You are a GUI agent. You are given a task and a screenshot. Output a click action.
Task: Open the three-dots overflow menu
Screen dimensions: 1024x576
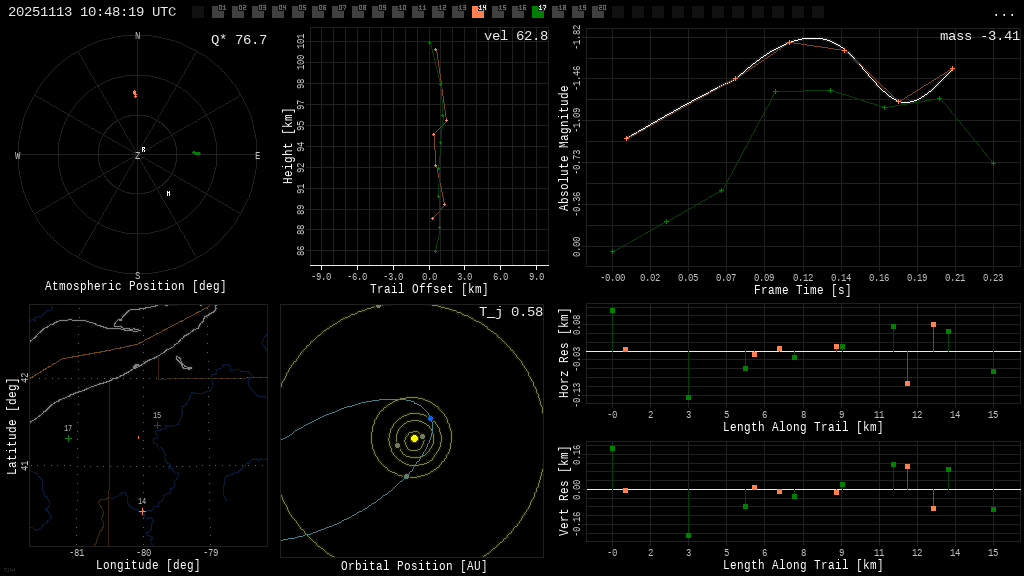(x=1003, y=13)
